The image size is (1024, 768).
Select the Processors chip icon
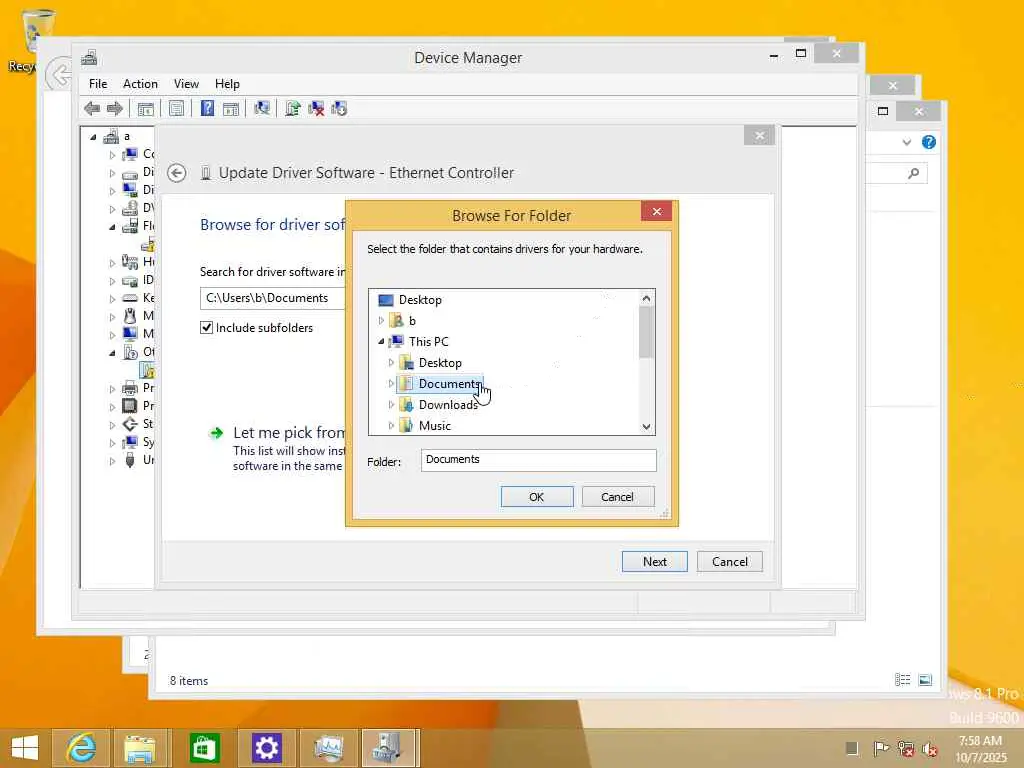[130, 406]
